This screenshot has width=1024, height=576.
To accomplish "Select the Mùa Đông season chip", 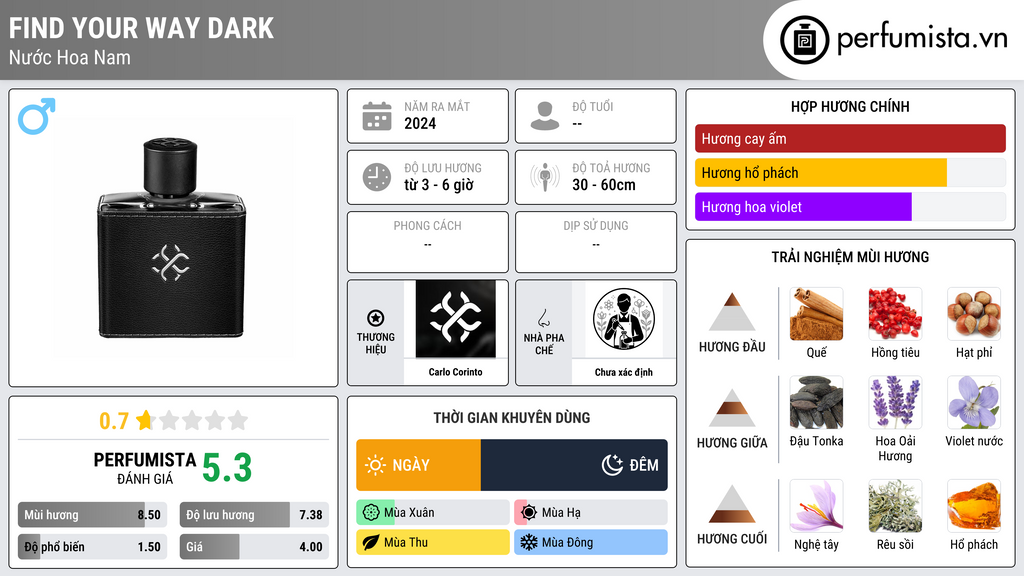I will tap(591, 542).
